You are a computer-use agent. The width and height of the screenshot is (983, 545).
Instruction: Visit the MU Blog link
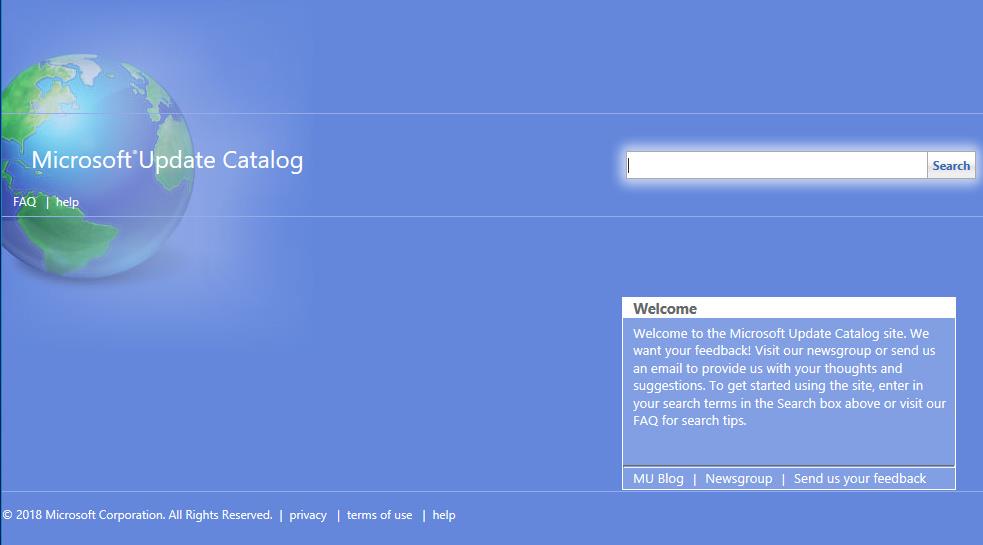click(x=658, y=479)
